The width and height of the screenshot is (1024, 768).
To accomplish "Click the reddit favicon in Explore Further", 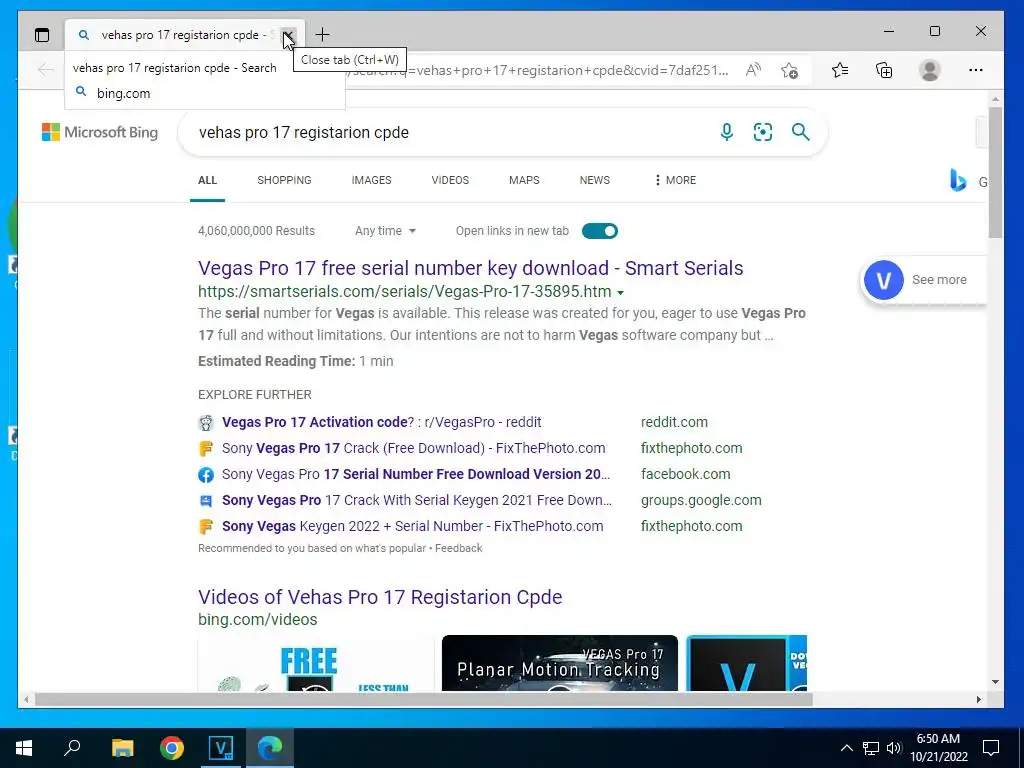I will click(206, 423).
